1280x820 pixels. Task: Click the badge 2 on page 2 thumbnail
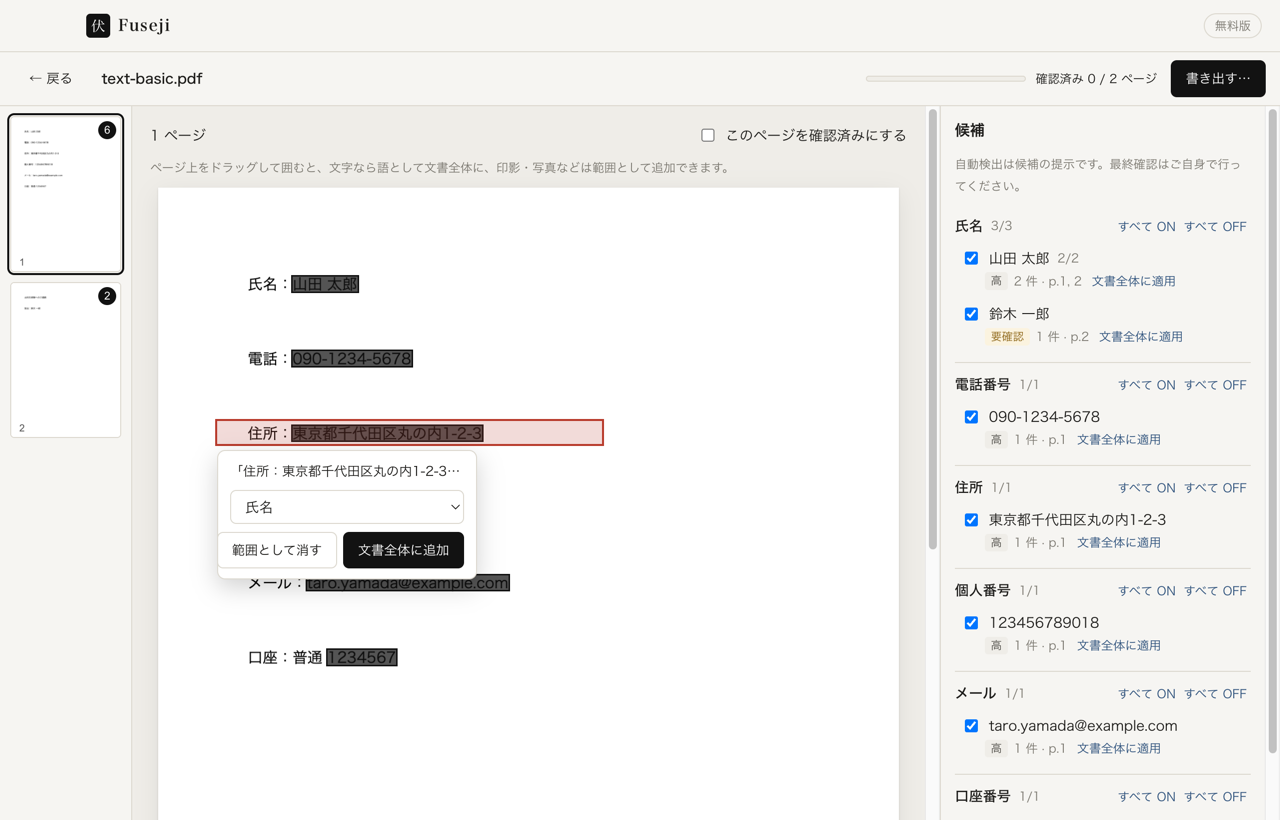tap(107, 296)
